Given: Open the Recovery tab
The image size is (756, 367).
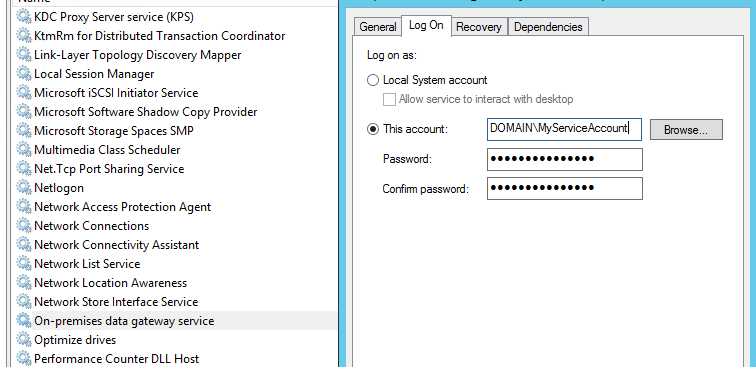Looking at the screenshot, I should pos(479,27).
